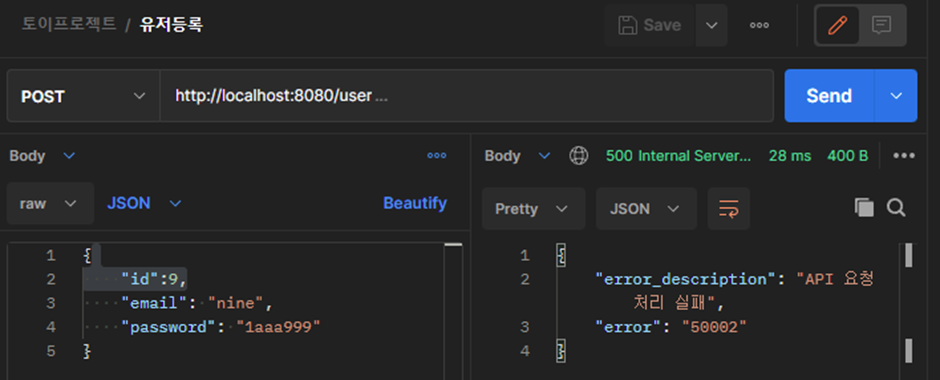This screenshot has width=940, height=380.
Task: Click the 28 ms response time
Action: pyautogui.click(x=790, y=156)
